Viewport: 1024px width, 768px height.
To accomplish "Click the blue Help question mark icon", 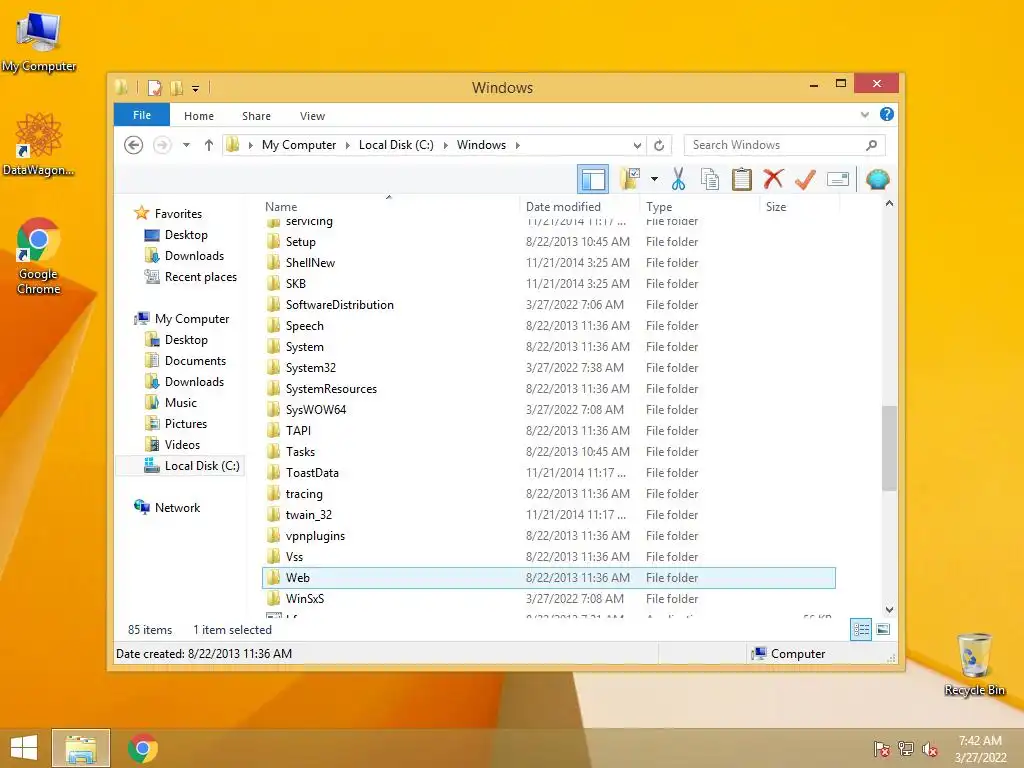I will [x=887, y=114].
